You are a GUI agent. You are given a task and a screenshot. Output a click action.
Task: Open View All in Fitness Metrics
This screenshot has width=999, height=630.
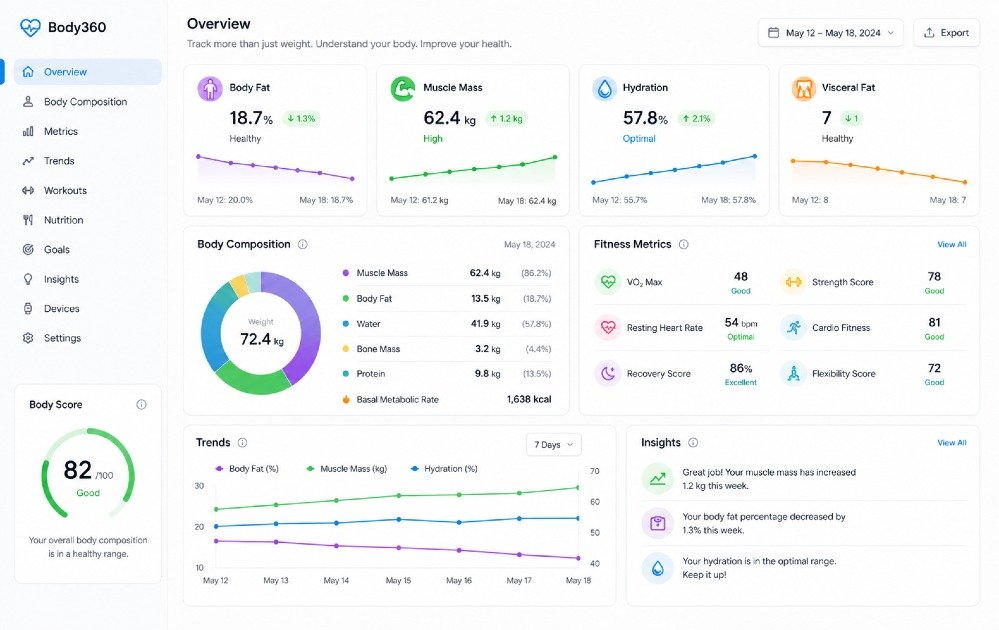951,245
